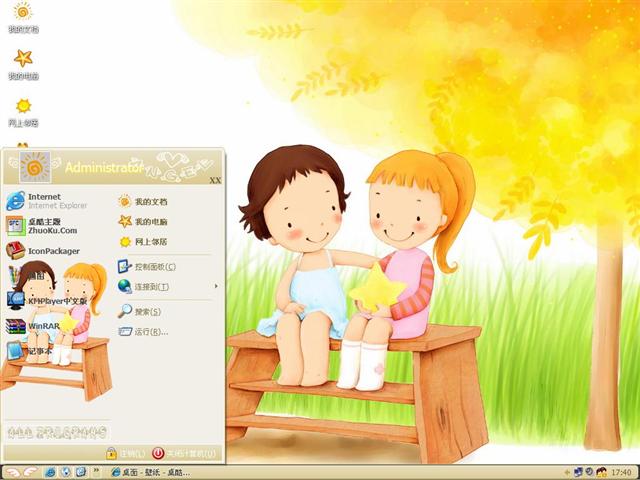The image size is (640, 480).
Task: Launch IconPackager from the Start menu
Action: (x=43, y=251)
